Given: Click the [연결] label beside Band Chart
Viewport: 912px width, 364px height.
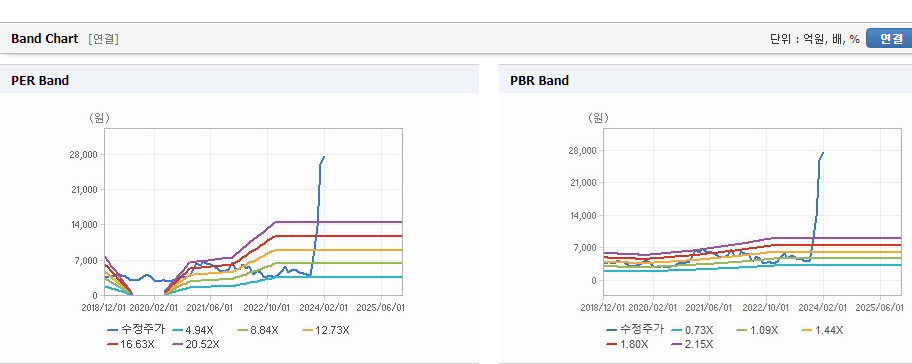Looking at the screenshot, I should pyautogui.click(x=104, y=39).
